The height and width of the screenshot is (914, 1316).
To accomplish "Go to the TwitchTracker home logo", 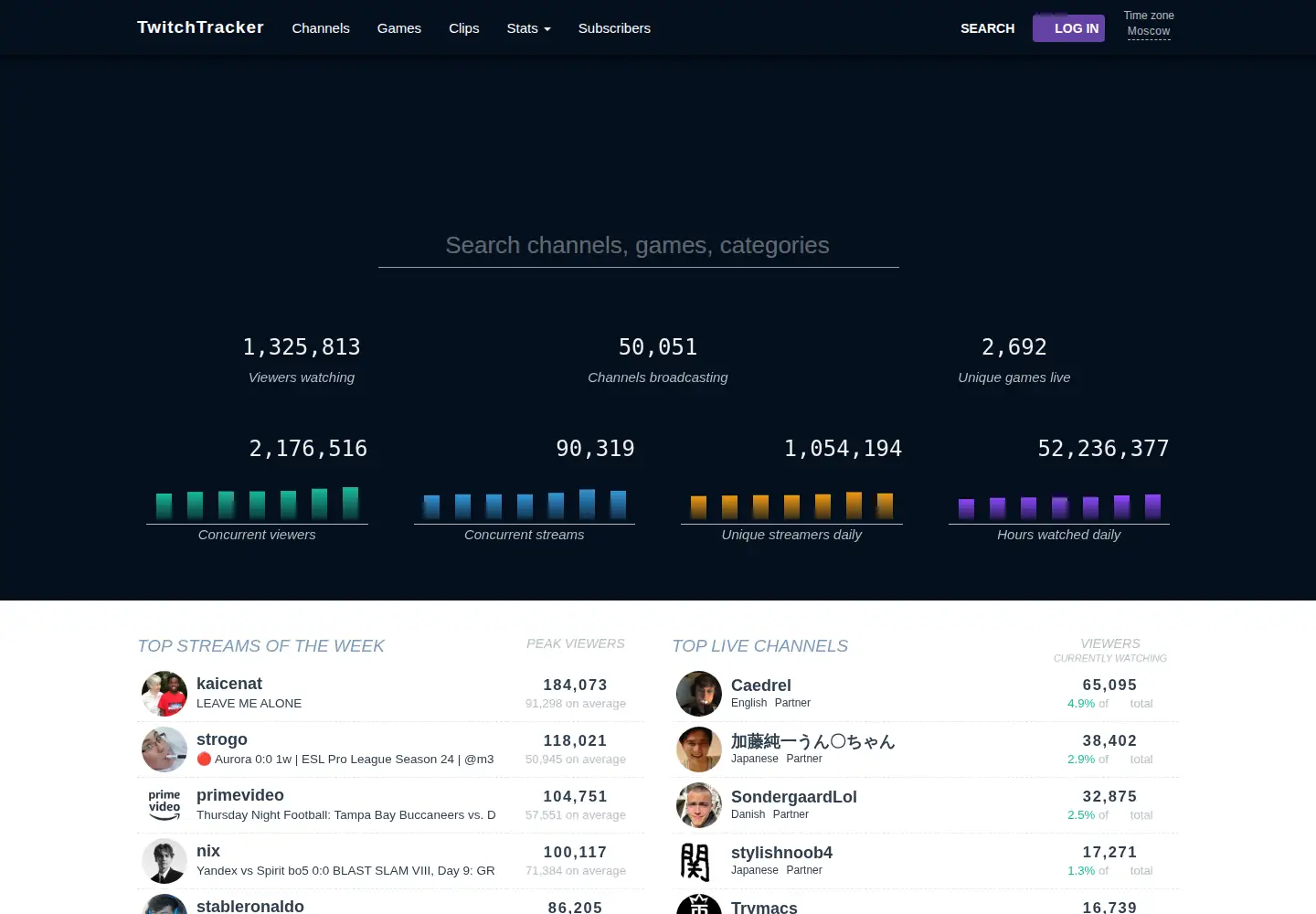I will tap(200, 27).
